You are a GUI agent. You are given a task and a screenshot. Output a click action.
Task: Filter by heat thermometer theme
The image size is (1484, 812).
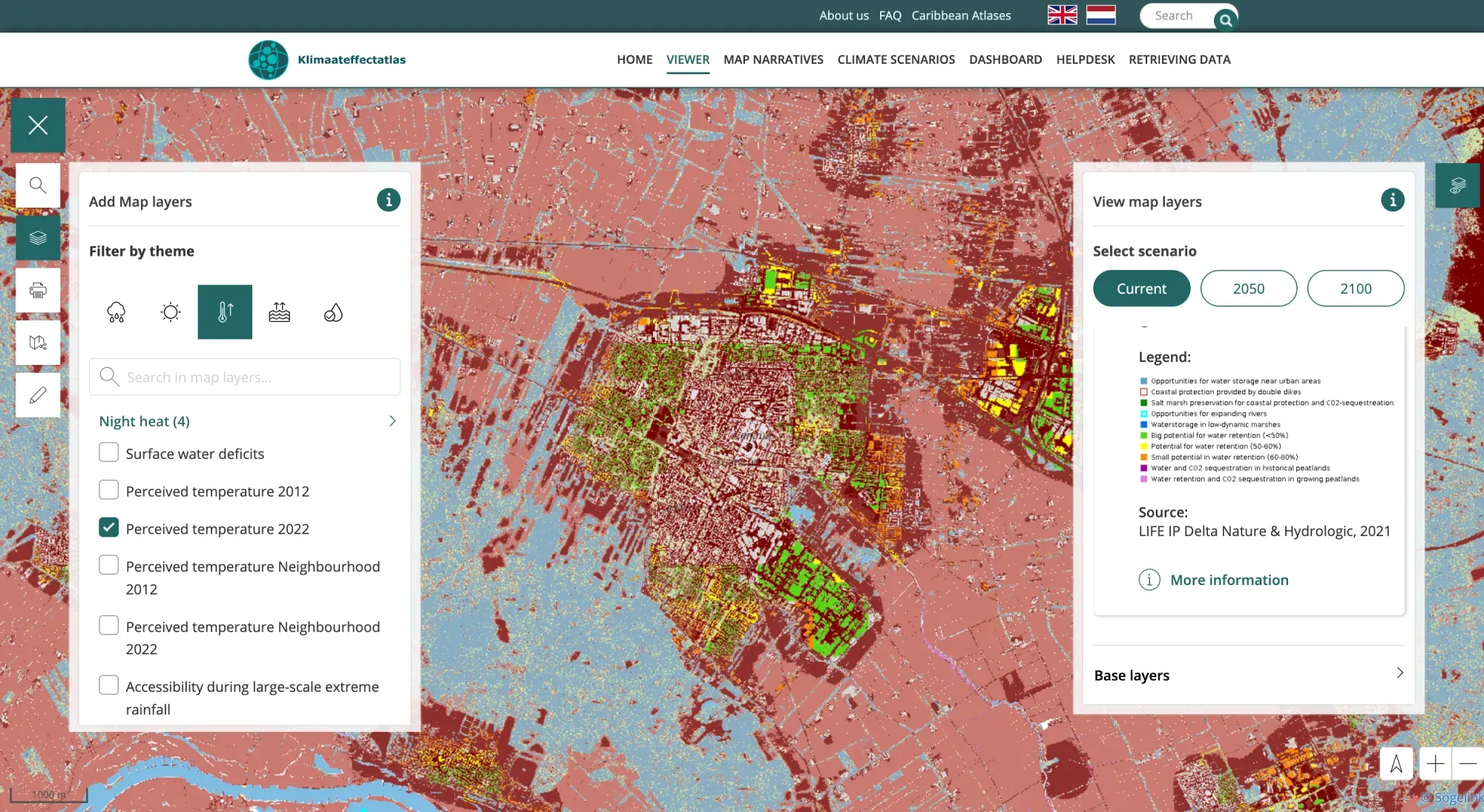pos(225,312)
